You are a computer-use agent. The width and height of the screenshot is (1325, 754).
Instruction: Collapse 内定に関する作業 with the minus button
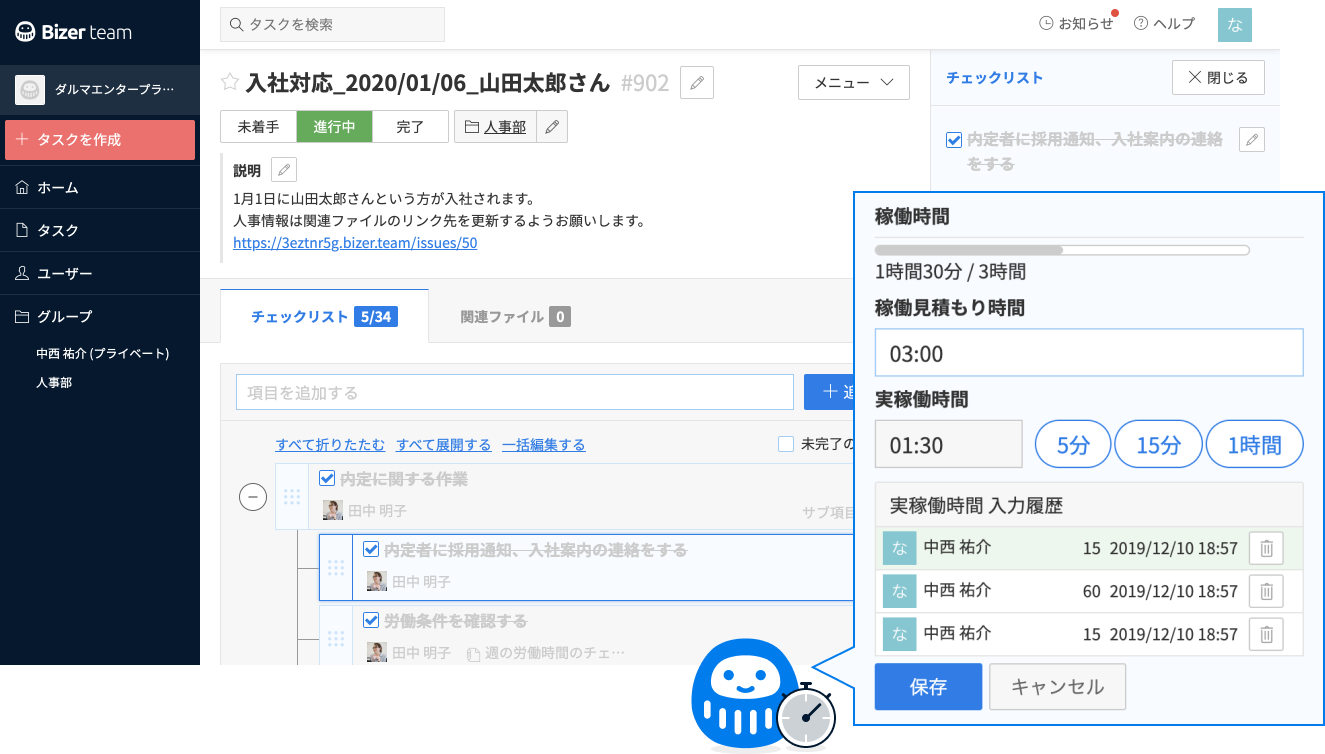pyautogui.click(x=253, y=496)
